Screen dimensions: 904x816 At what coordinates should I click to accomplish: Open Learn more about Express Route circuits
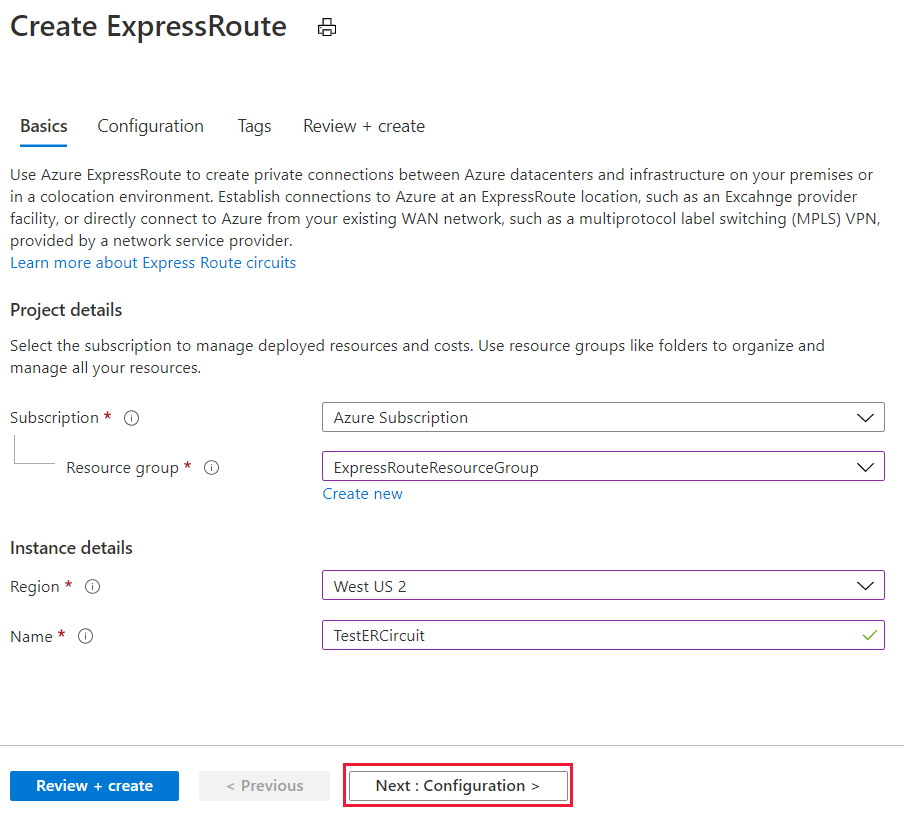tap(153, 263)
